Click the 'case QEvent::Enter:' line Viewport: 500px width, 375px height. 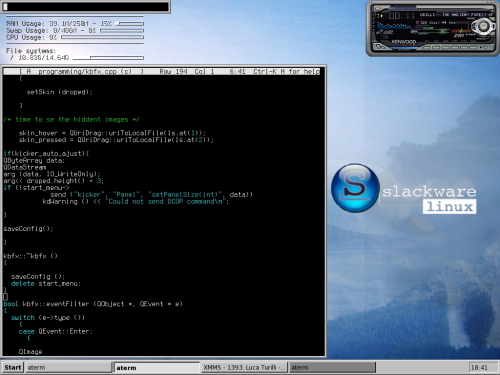click(55, 331)
